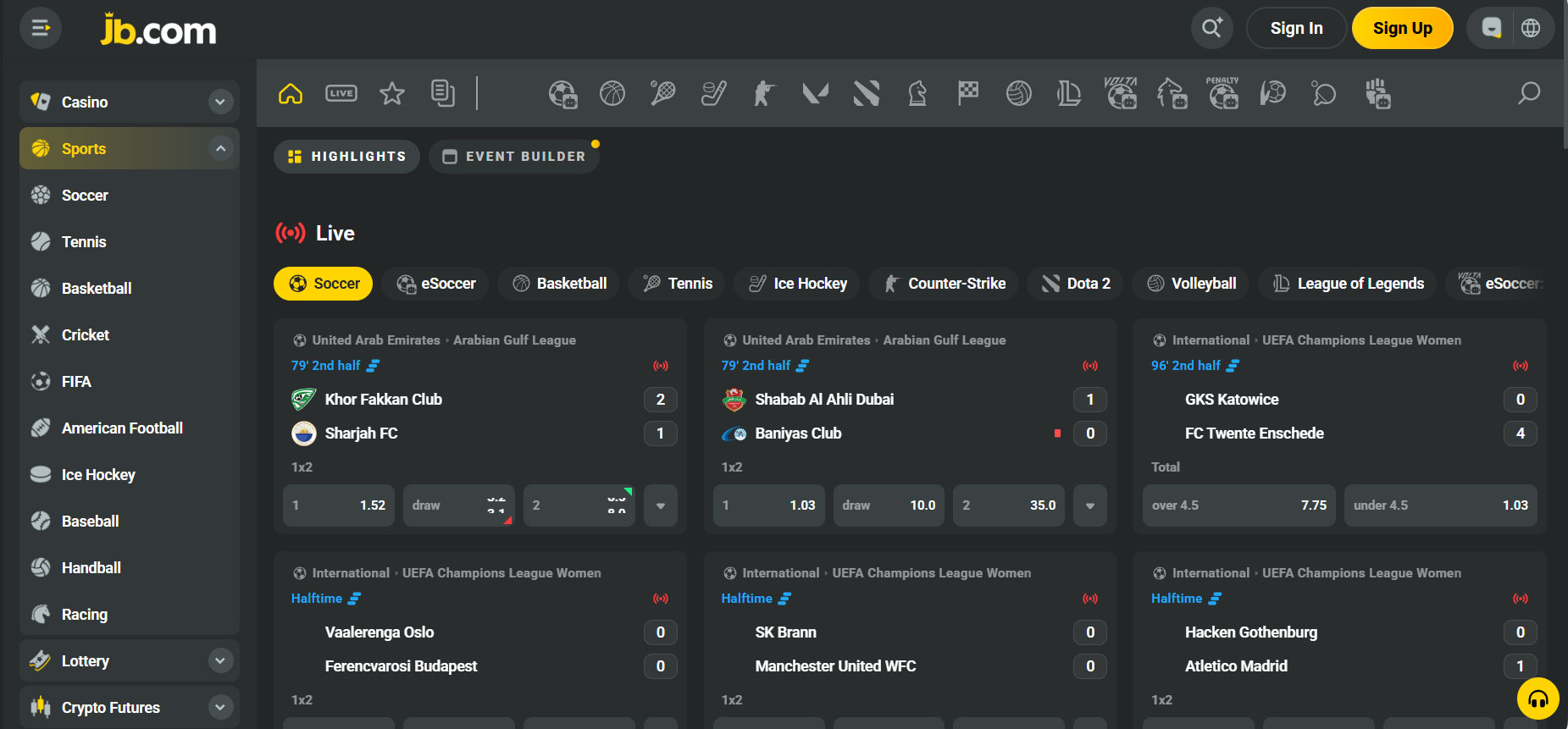Screen dimensions: 1568x729
Task: Open the hamburger menu icon
Action: (41, 28)
